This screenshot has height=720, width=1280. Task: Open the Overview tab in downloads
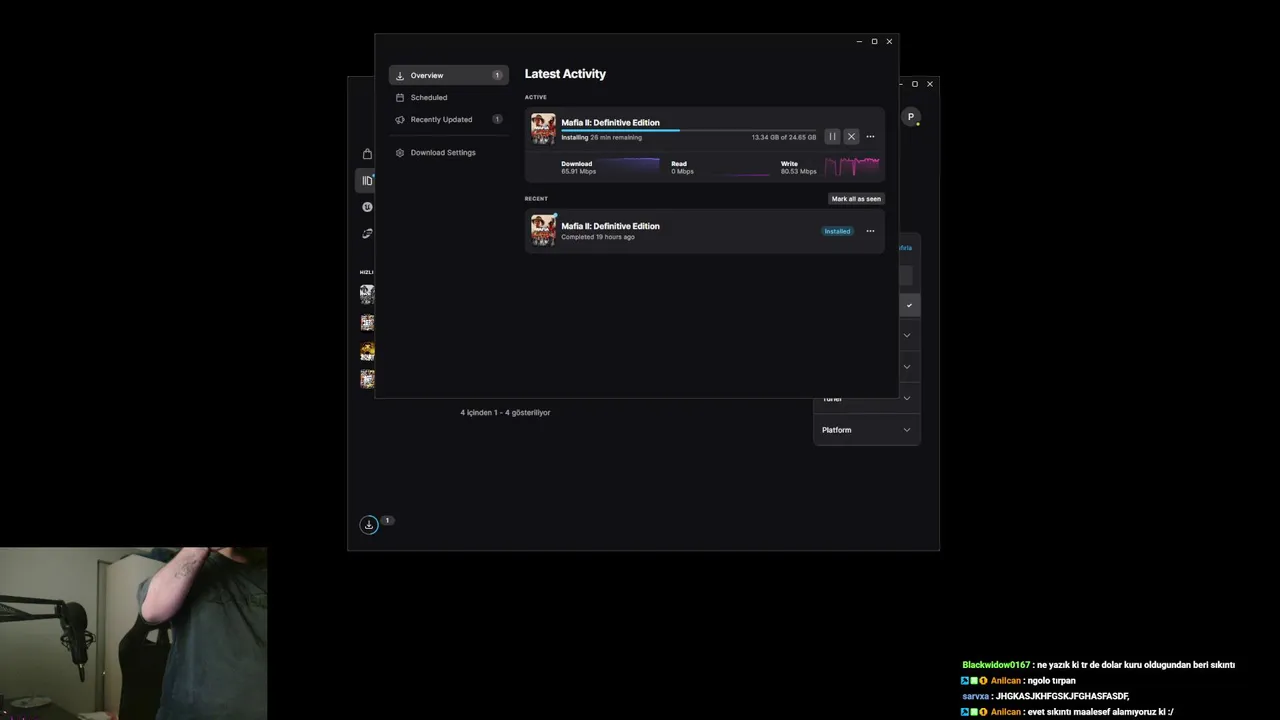448,75
